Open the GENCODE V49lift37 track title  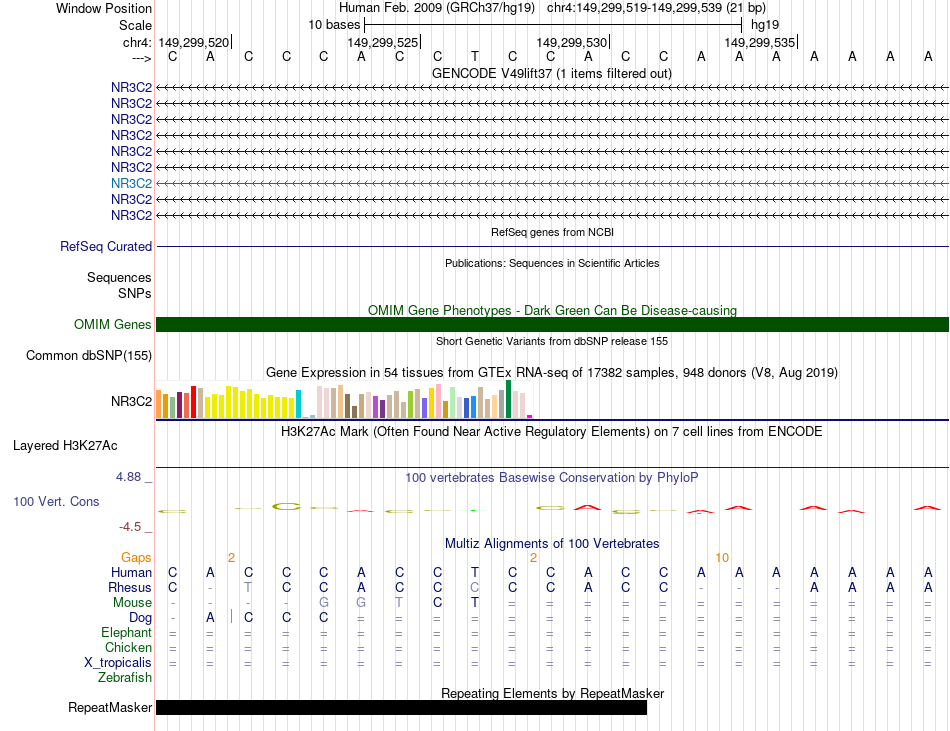tap(552, 73)
